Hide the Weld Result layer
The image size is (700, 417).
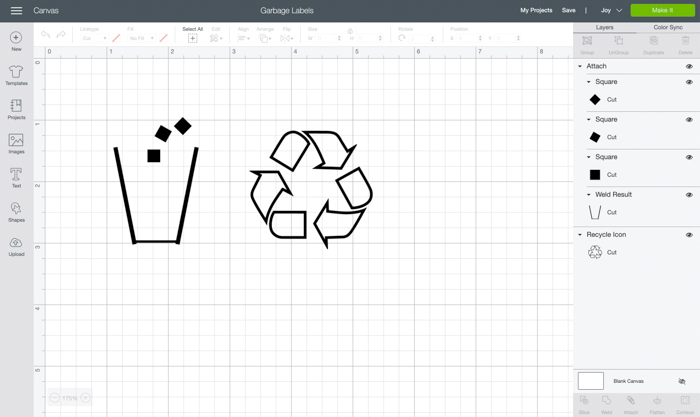[x=689, y=195]
